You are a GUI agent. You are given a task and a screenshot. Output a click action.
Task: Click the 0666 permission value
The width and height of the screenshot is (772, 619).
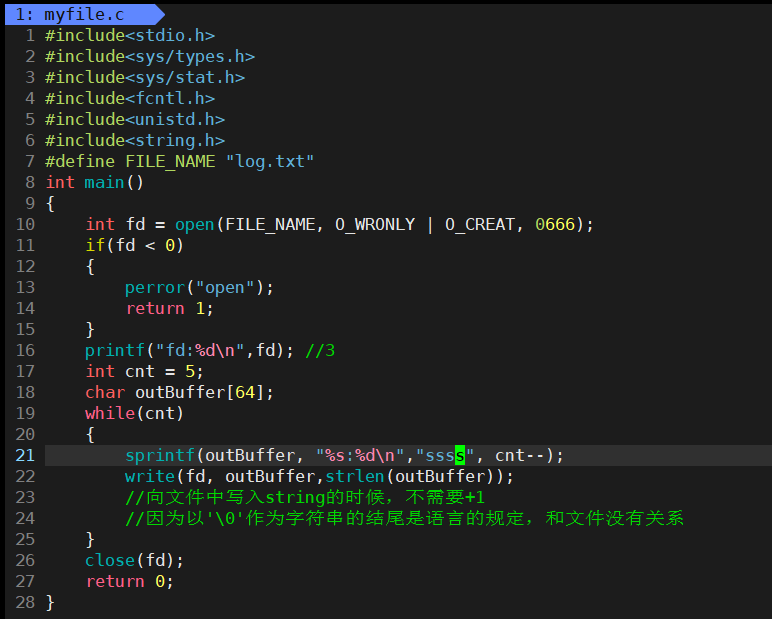(x=555, y=224)
